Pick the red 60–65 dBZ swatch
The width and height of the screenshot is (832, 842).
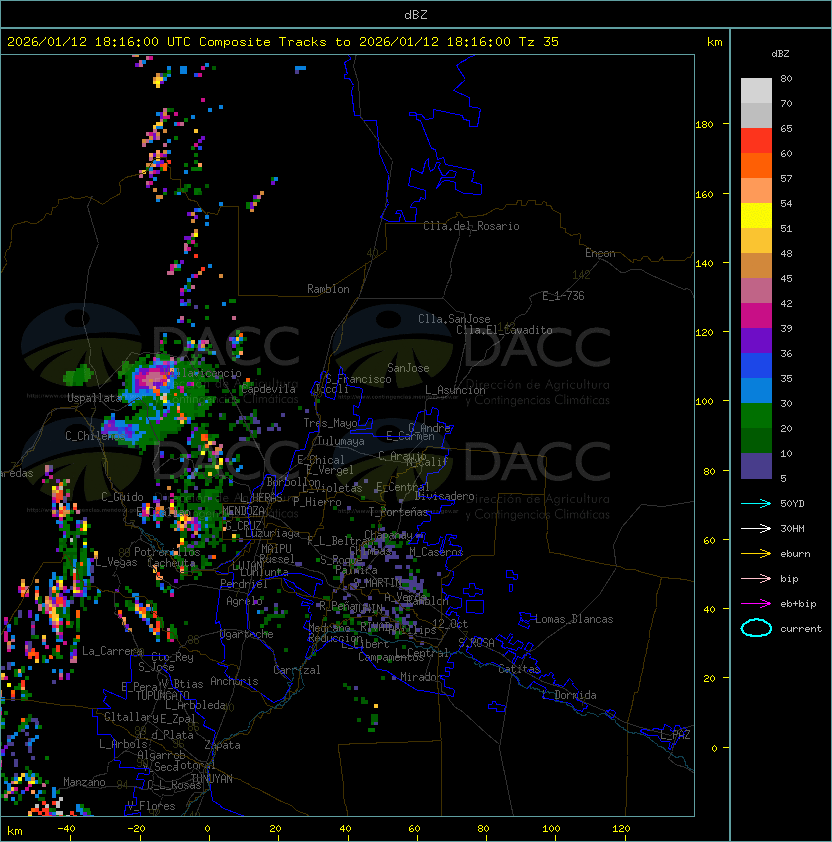(x=756, y=141)
